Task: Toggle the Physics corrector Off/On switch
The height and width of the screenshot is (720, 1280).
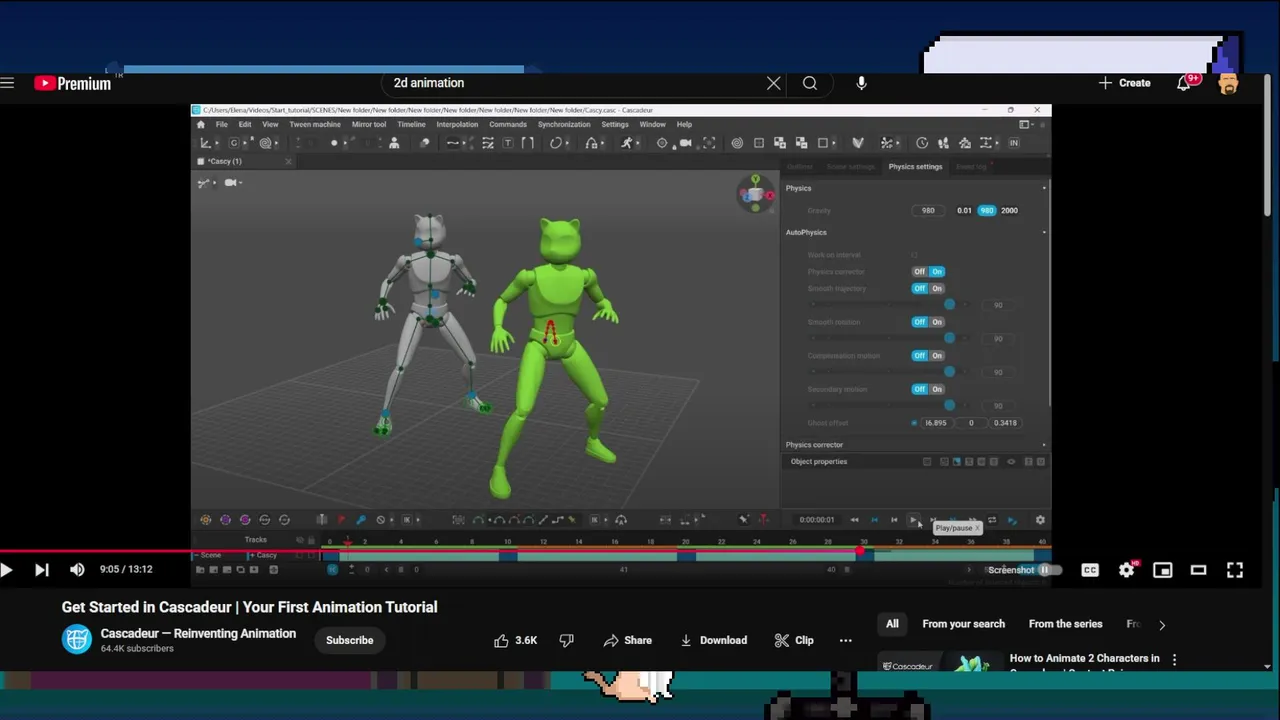Action: 928,272
